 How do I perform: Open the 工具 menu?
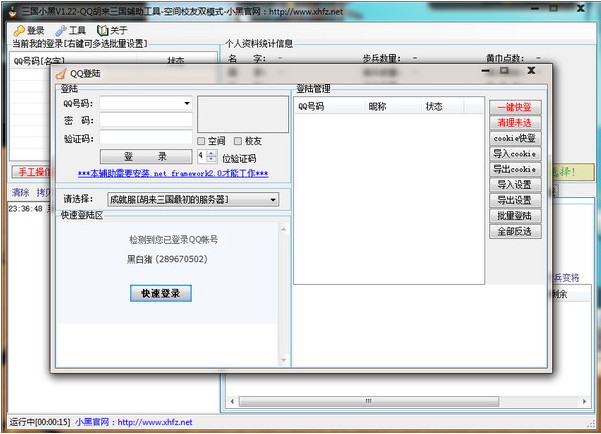(x=71, y=30)
